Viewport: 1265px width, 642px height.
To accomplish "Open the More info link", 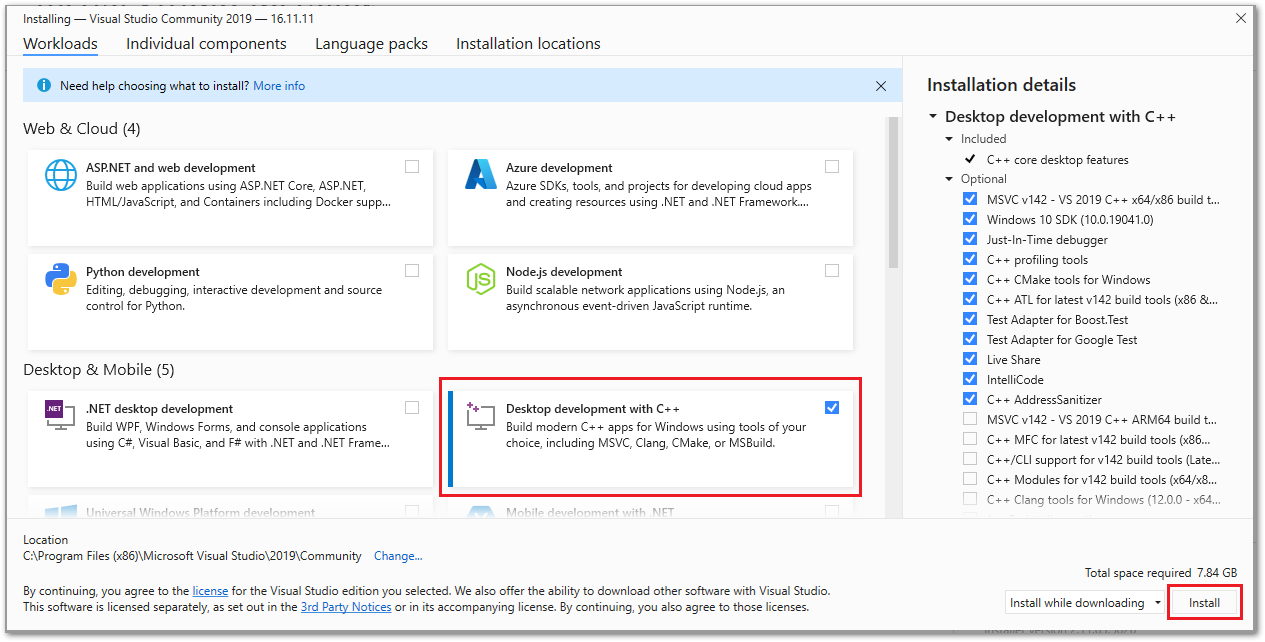I will 279,86.
